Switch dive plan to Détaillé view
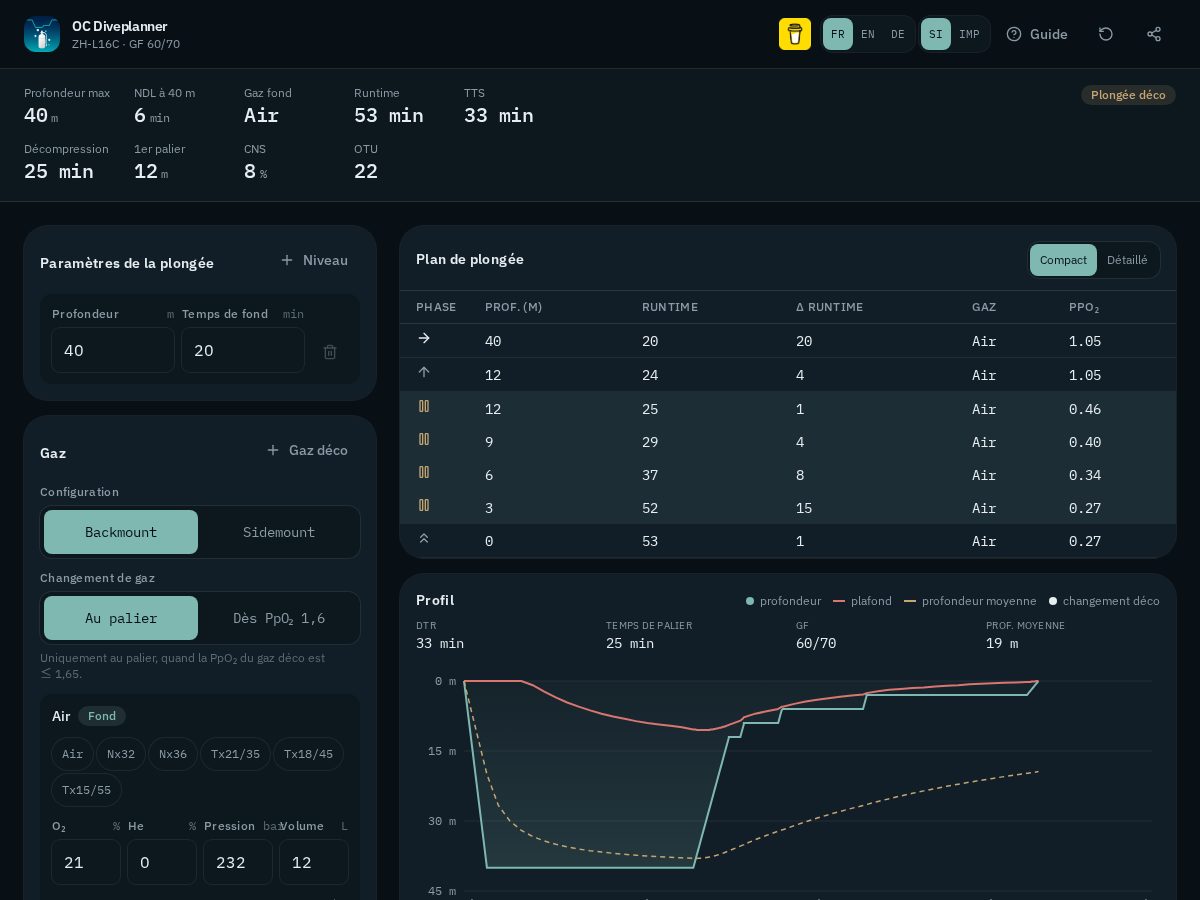The height and width of the screenshot is (900, 1200). 1127,260
